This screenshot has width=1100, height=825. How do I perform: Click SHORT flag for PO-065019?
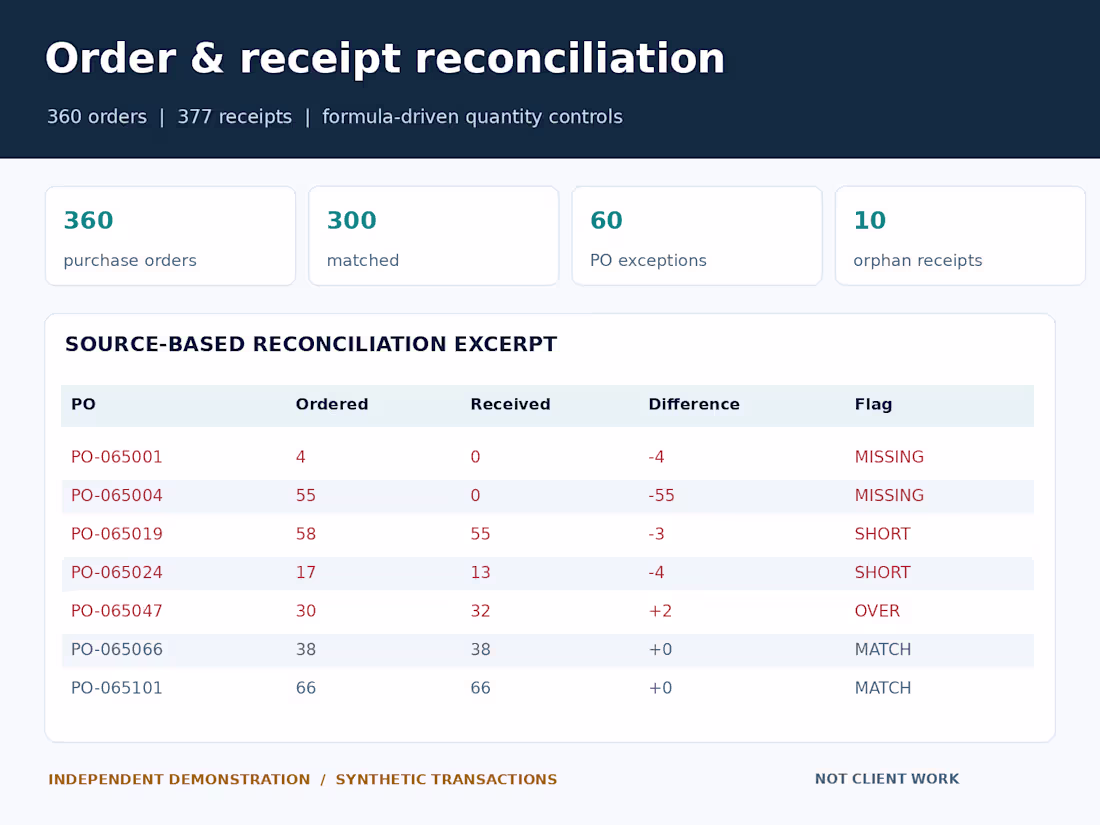(x=883, y=534)
